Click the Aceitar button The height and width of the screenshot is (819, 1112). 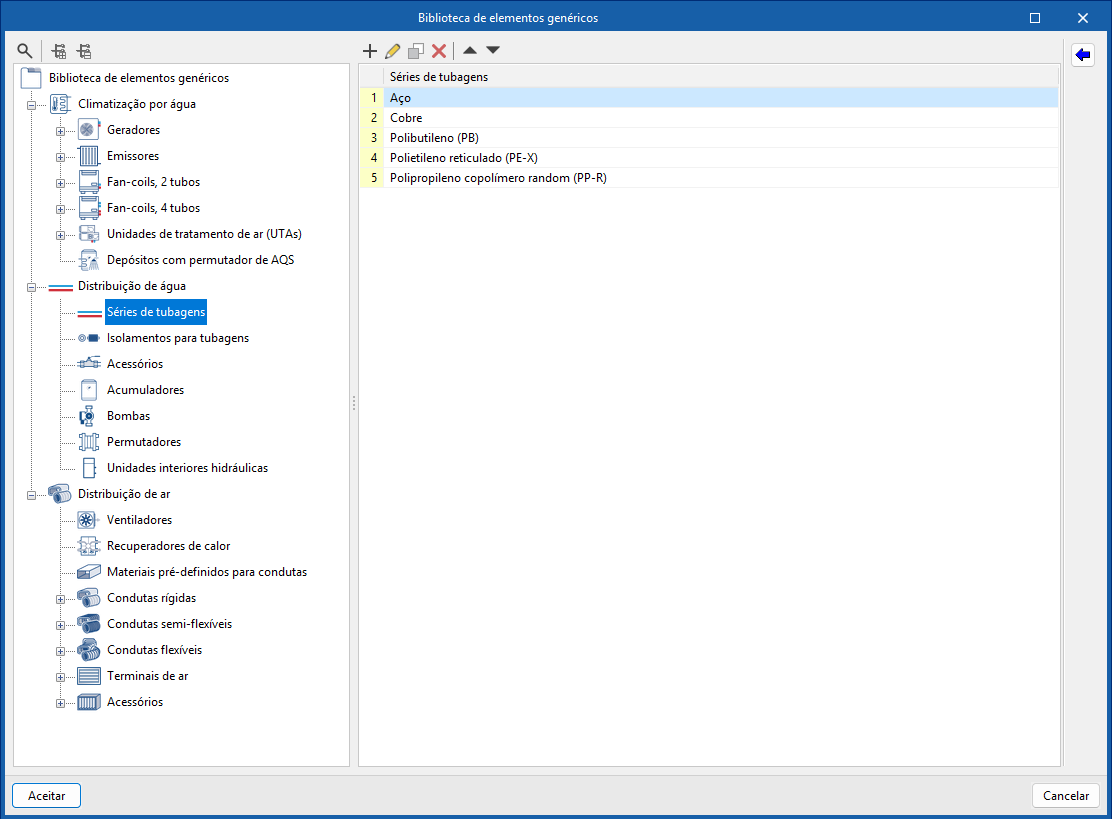tap(46, 796)
